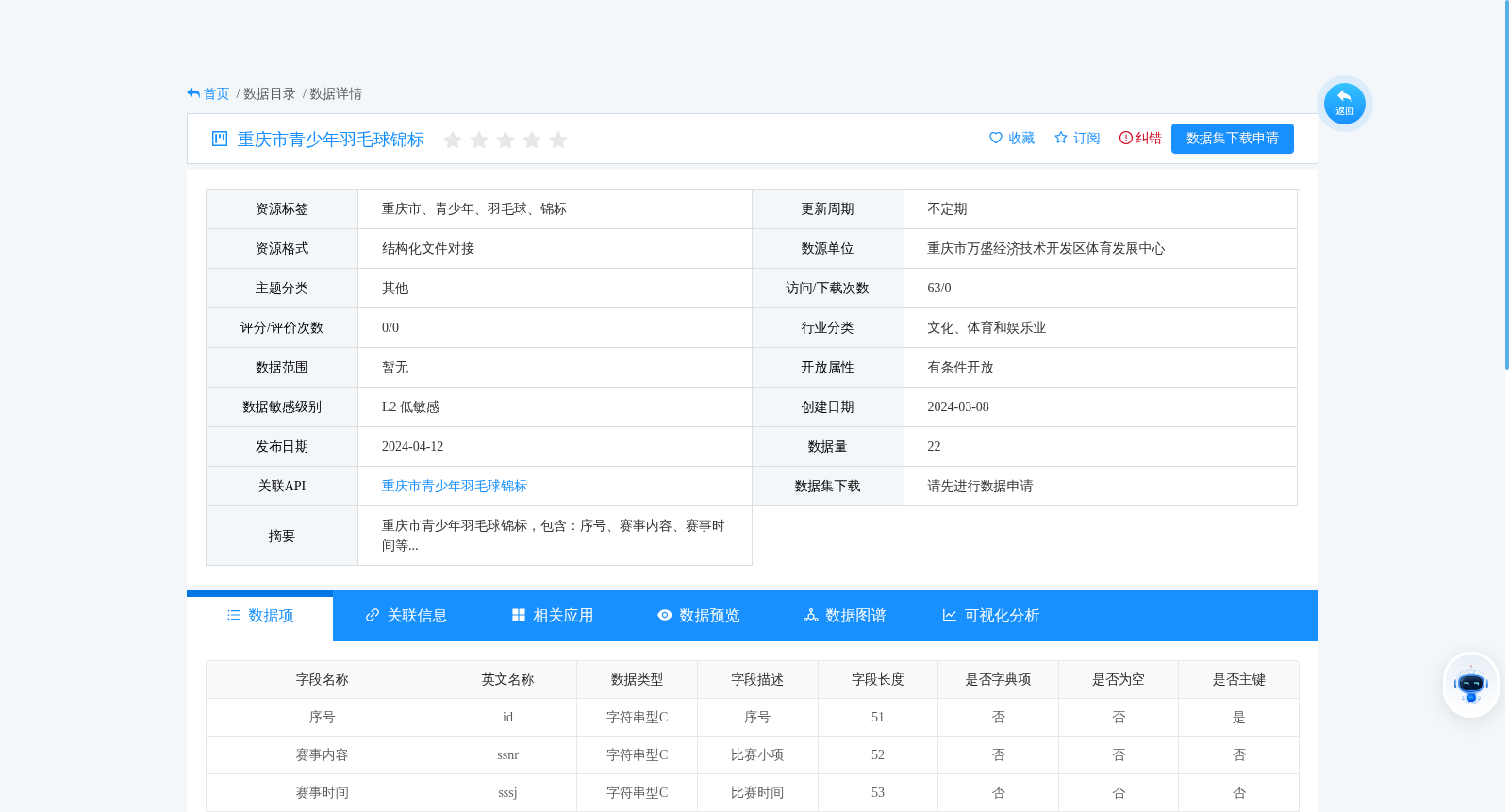The image size is (1509, 812).
Task: Click the dataset title icon
Action: coord(220,139)
